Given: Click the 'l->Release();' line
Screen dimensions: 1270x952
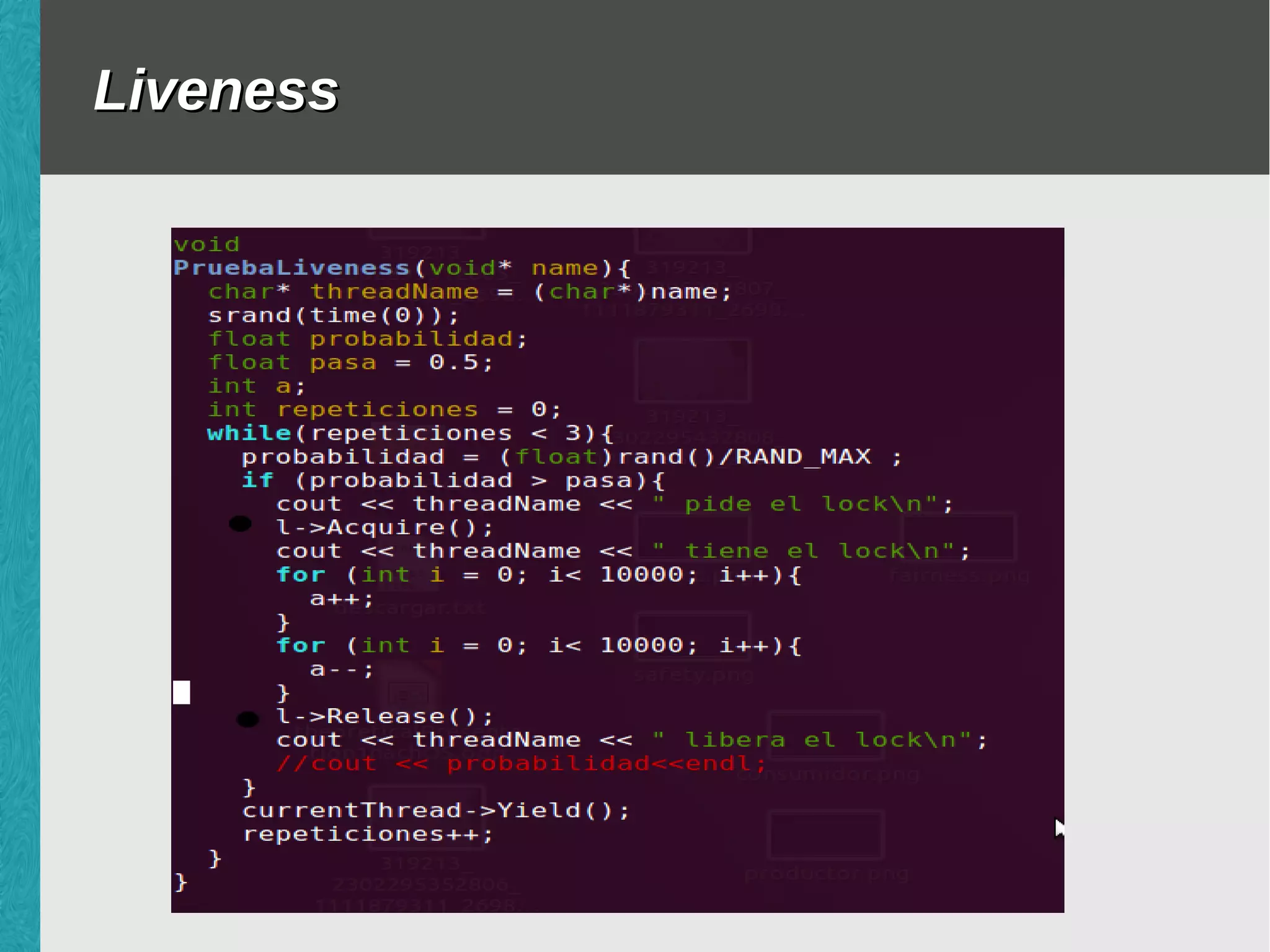Looking at the screenshot, I should tap(384, 716).
